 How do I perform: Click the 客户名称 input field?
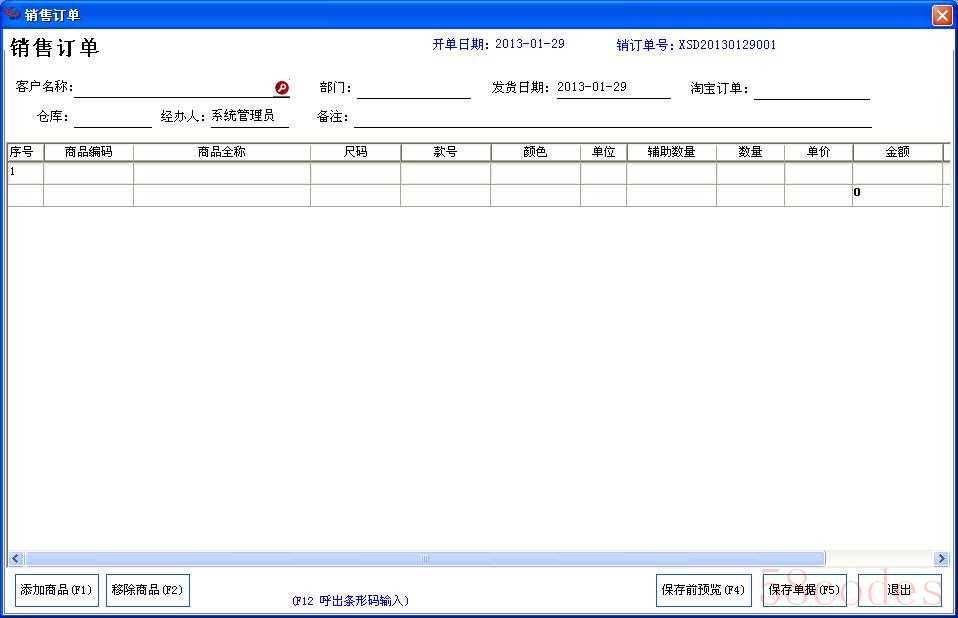click(x=173, y=88)
